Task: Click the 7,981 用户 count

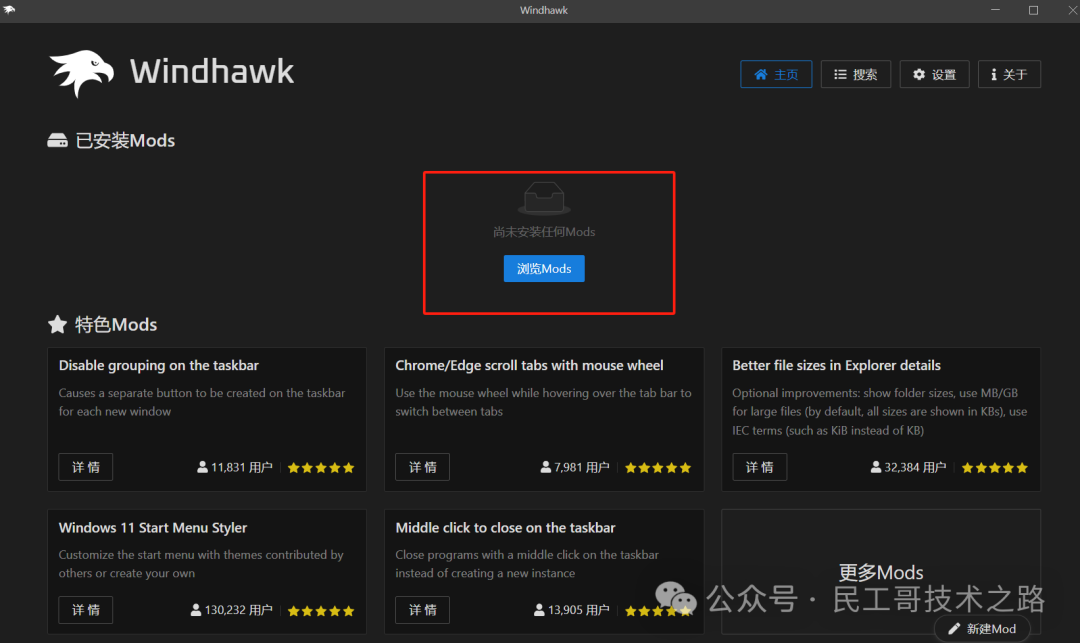Action: pyautogui.click(x=581, y=467)
